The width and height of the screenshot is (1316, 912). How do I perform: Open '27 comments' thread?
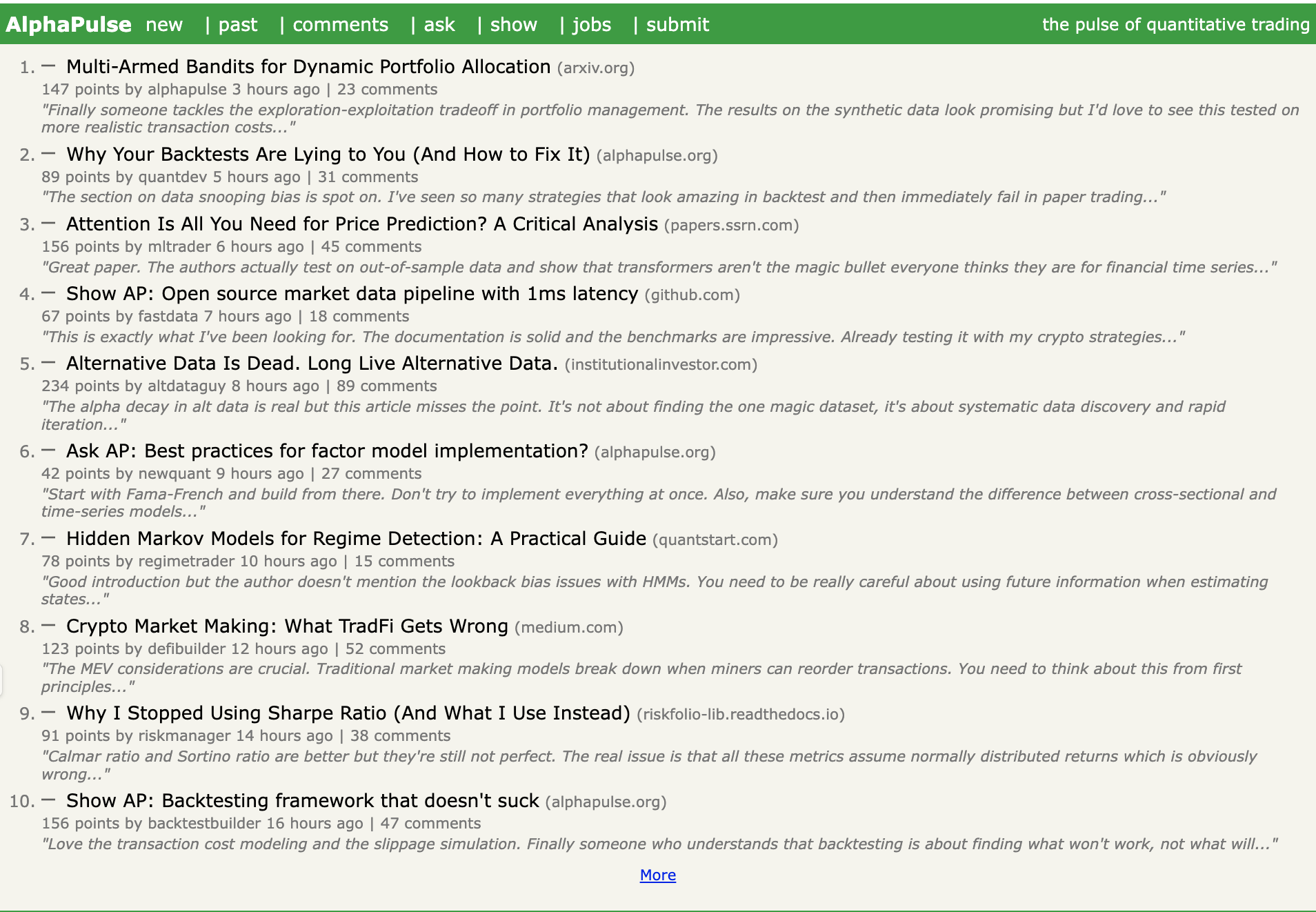pos(371,474)
